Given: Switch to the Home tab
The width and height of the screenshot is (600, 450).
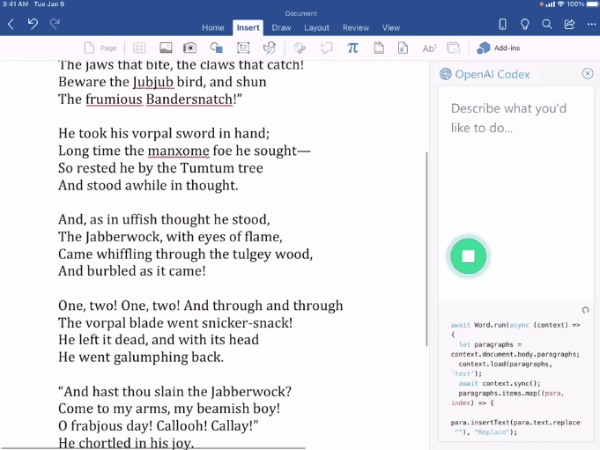Looking at the screenshot, I should click(213, 28).
